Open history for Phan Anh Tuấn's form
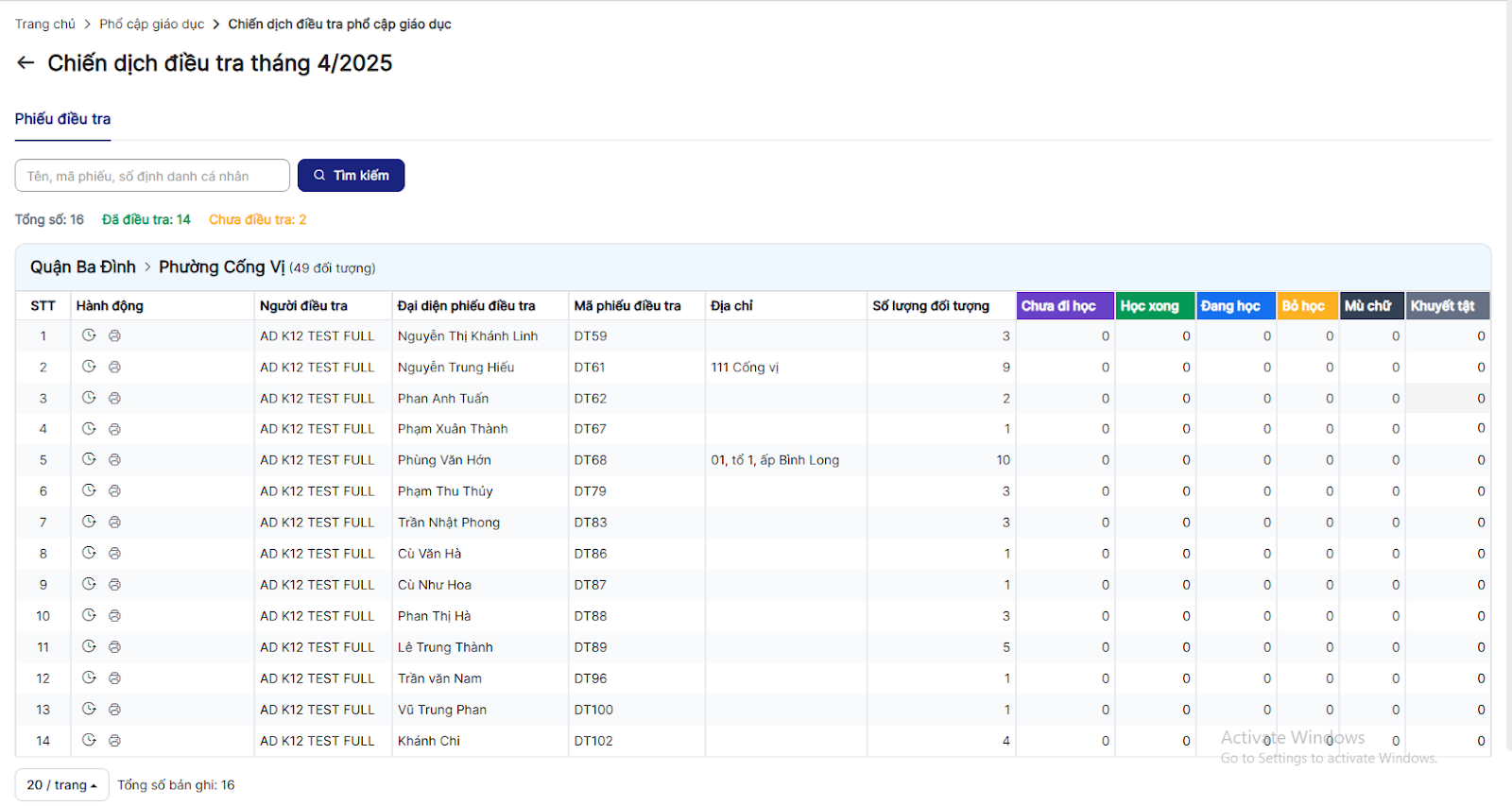This screenshot has height=806, width=1512. point(89,398)
